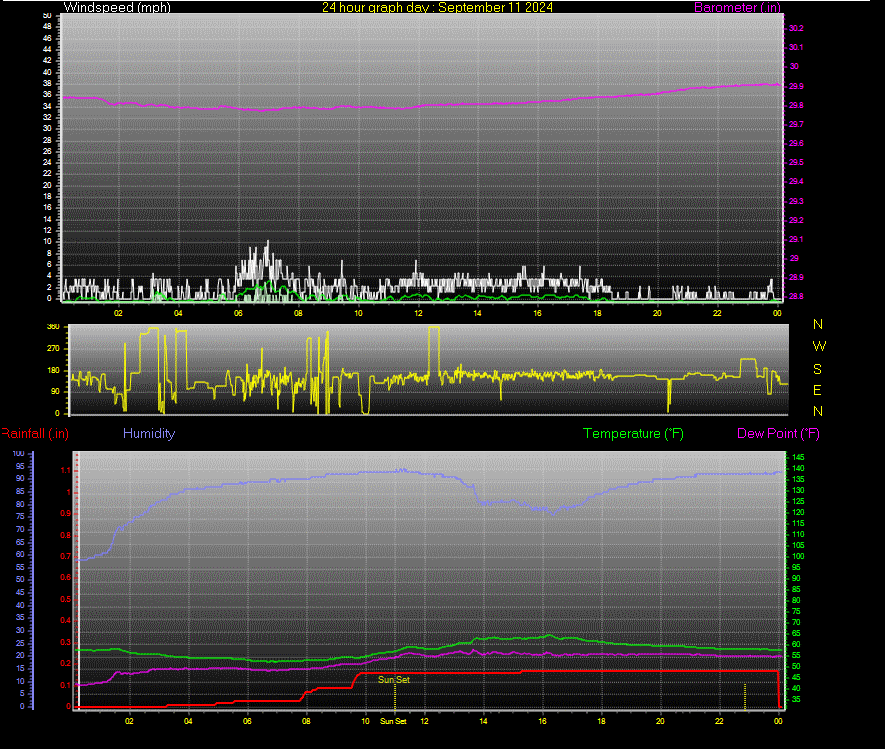Click the 'E' compass label beside the wind direction graph
885x749 pixels.
click(817, 390)
